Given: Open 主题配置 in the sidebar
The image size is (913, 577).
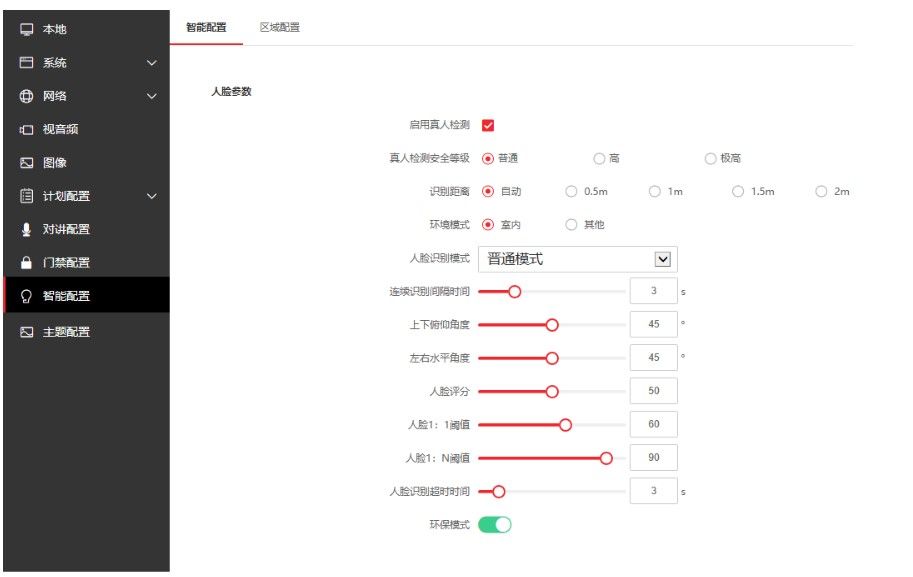Looking at the screenshot, I should (86, 332).
